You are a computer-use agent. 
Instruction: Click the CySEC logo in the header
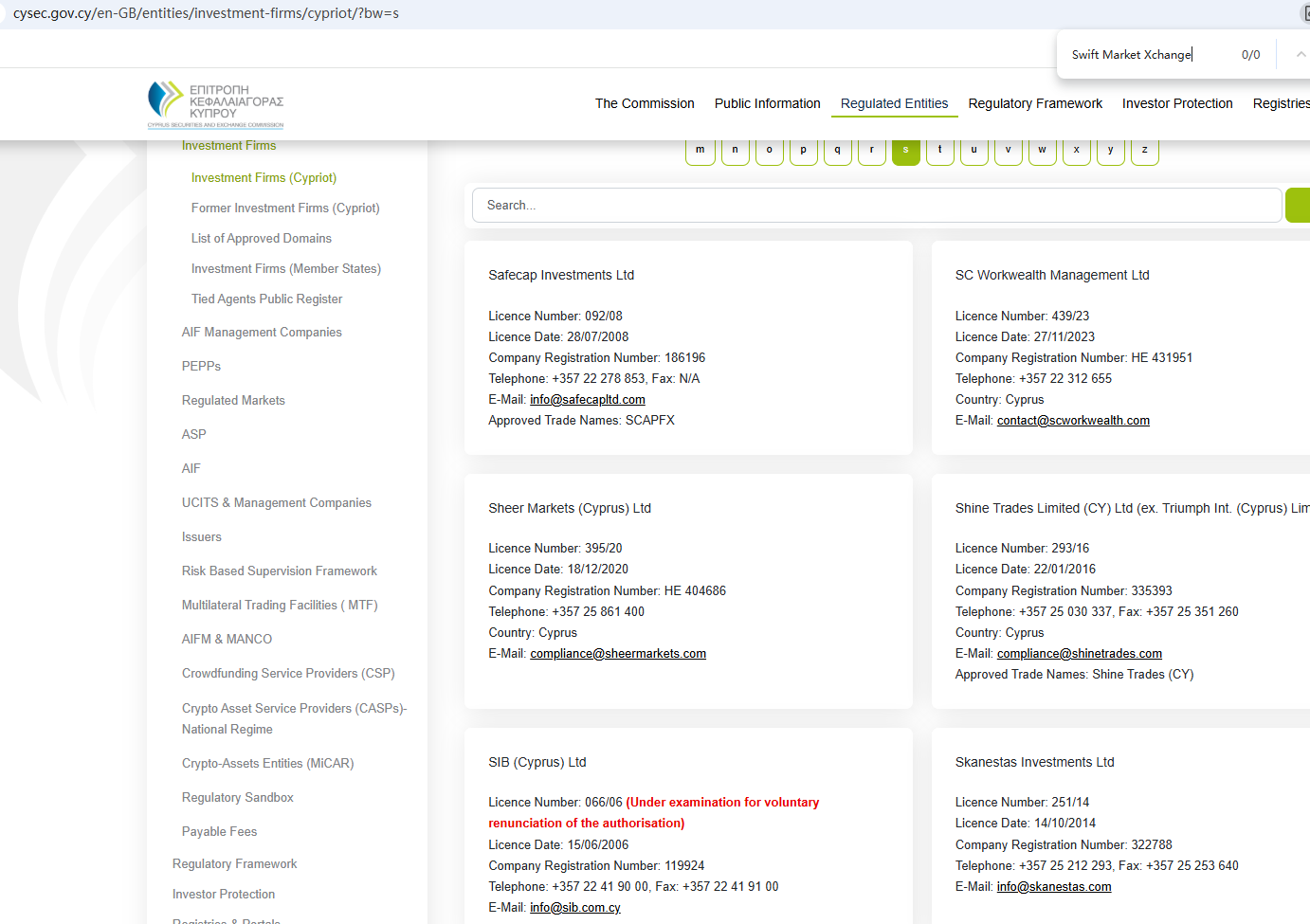[216, 104]
